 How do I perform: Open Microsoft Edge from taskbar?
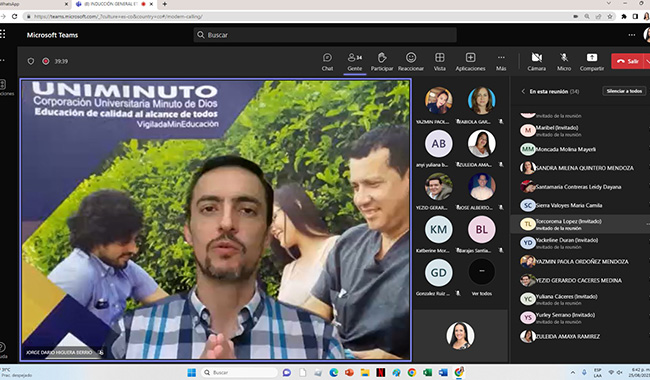334,373
